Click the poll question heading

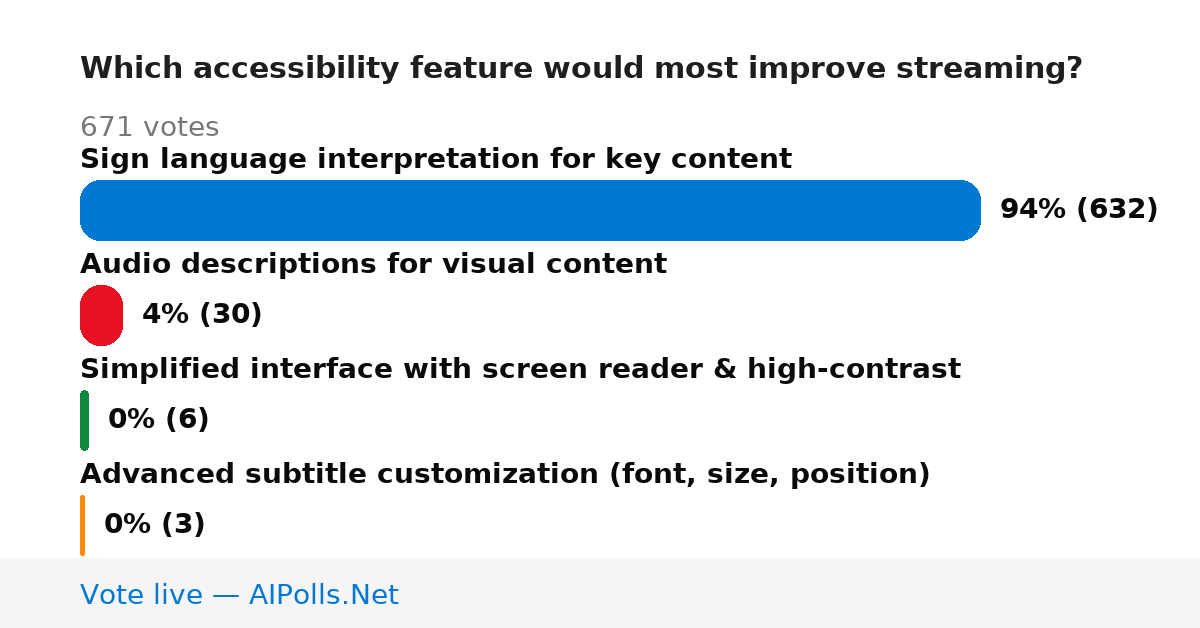581,68
